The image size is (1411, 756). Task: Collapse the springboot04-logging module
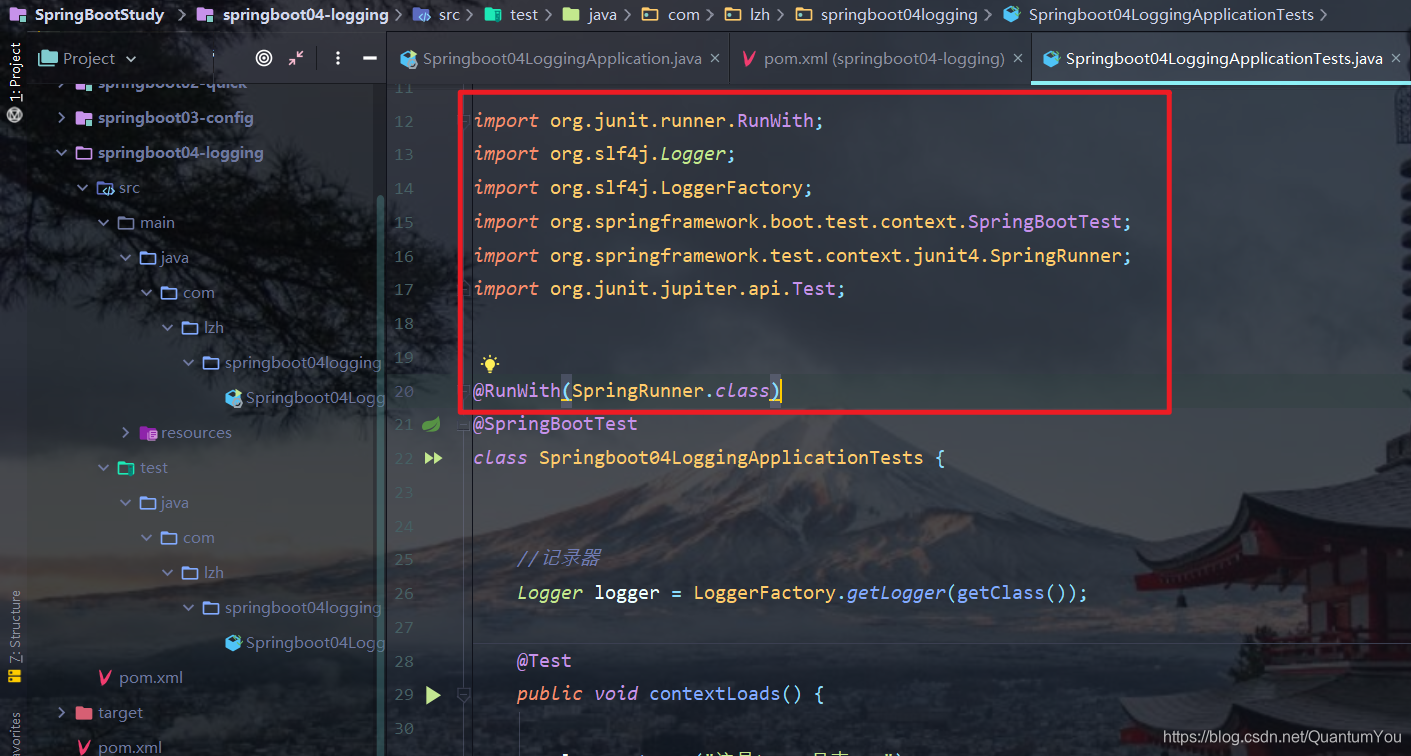pyautogui.click(x=62, y=153)
